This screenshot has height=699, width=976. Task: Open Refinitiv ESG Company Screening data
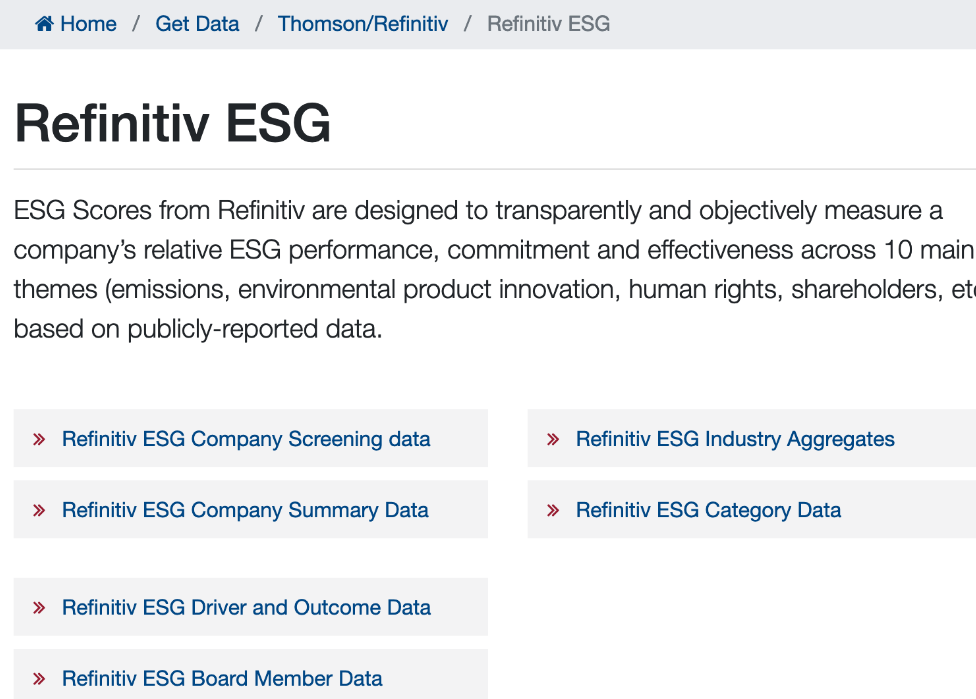246,439
